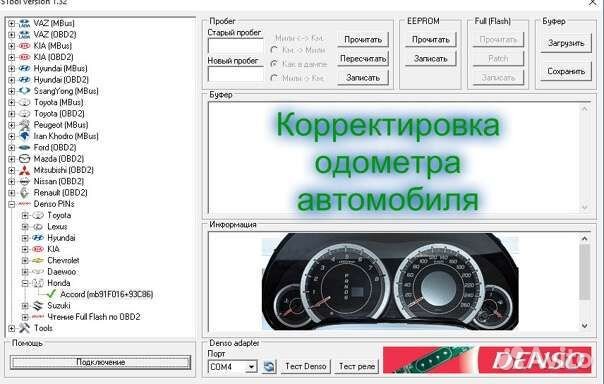Click the VAZ (MBus) Lada logo icon
Screen dimensions: 604x384
(24, 23)
